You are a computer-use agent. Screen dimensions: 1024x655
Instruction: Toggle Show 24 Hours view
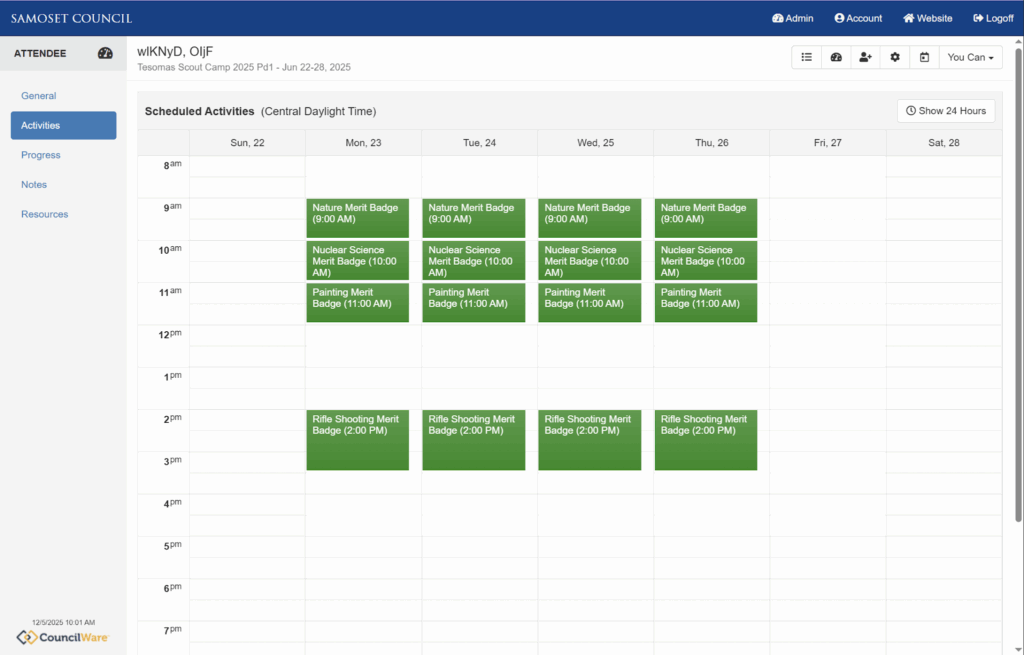click(x=946, y=111)
